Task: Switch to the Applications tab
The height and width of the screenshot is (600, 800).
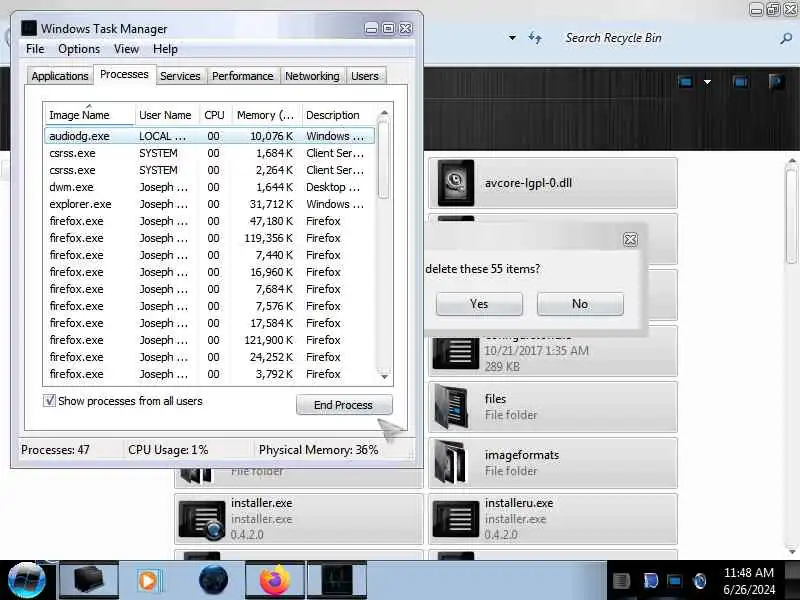Action: (60, 76)
